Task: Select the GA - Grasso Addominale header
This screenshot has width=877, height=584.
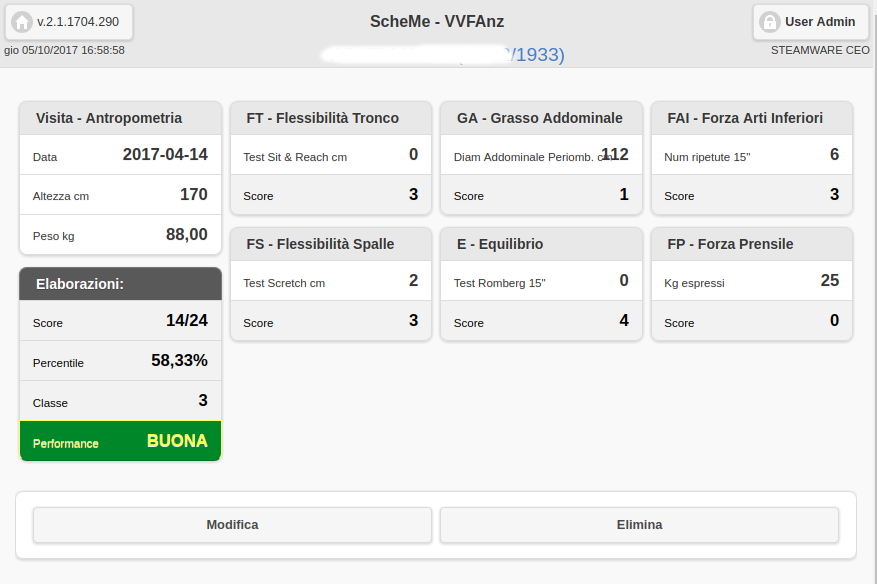Action: (x=541, y=118)
